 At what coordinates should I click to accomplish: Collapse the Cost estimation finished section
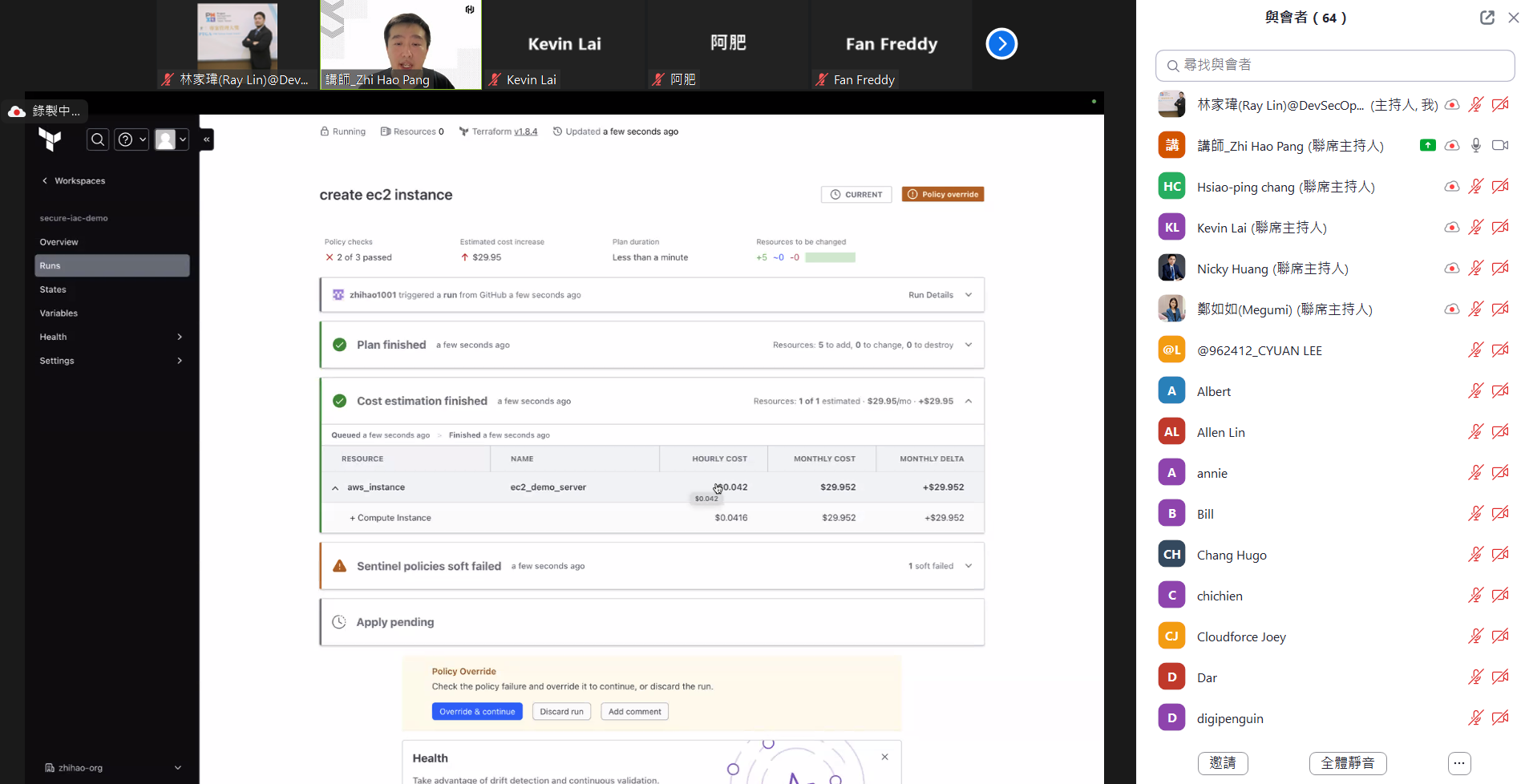pos(969,401)
